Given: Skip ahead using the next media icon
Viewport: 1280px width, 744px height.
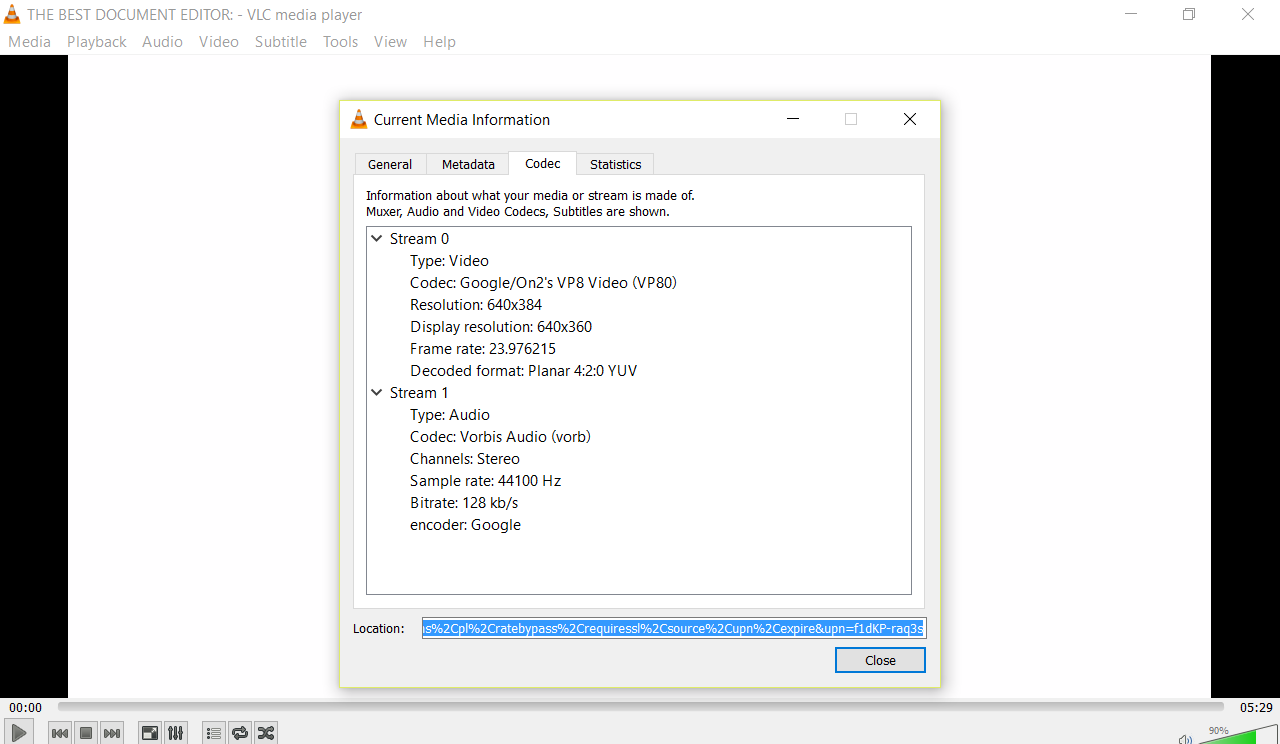Looking at the screenshot, I should click(x=111, y=732).
